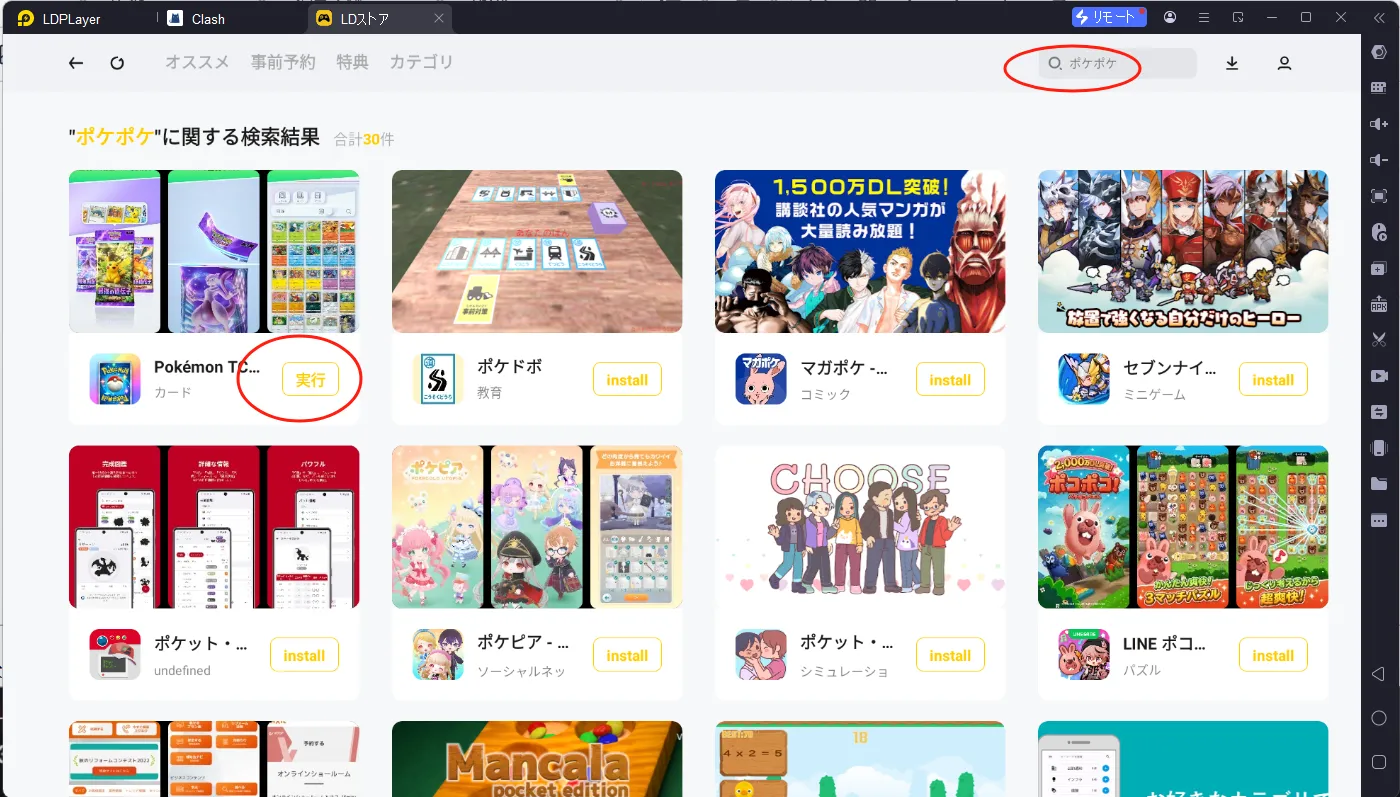Open the screen recording sidebar tool
The image size is (1400, 797).
[1379, 375]
